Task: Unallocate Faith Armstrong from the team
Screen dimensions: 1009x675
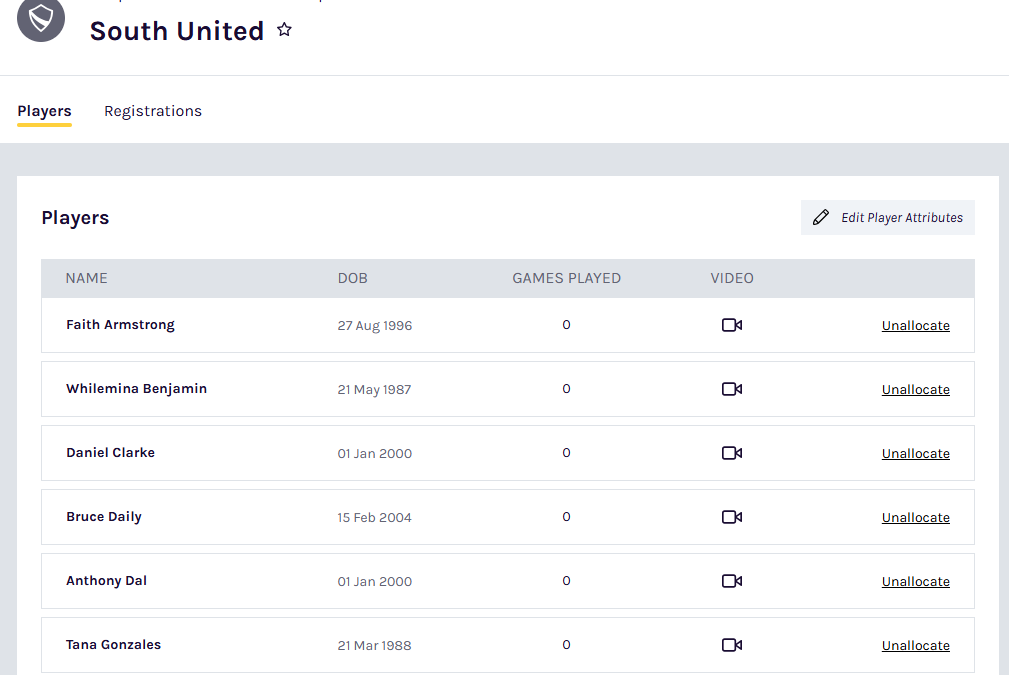Action: click(x=915, y=326)
